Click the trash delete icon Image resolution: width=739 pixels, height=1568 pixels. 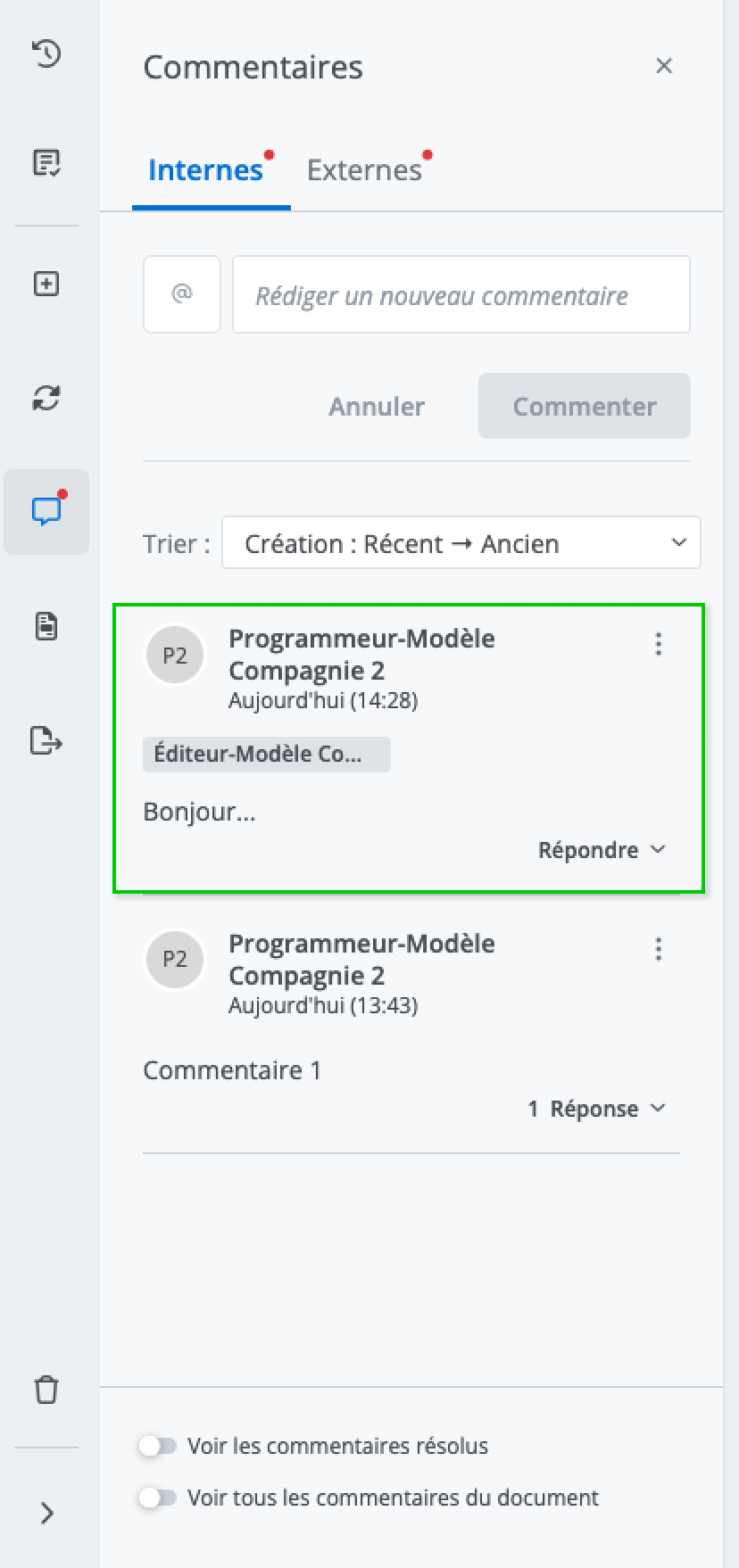46,1390
